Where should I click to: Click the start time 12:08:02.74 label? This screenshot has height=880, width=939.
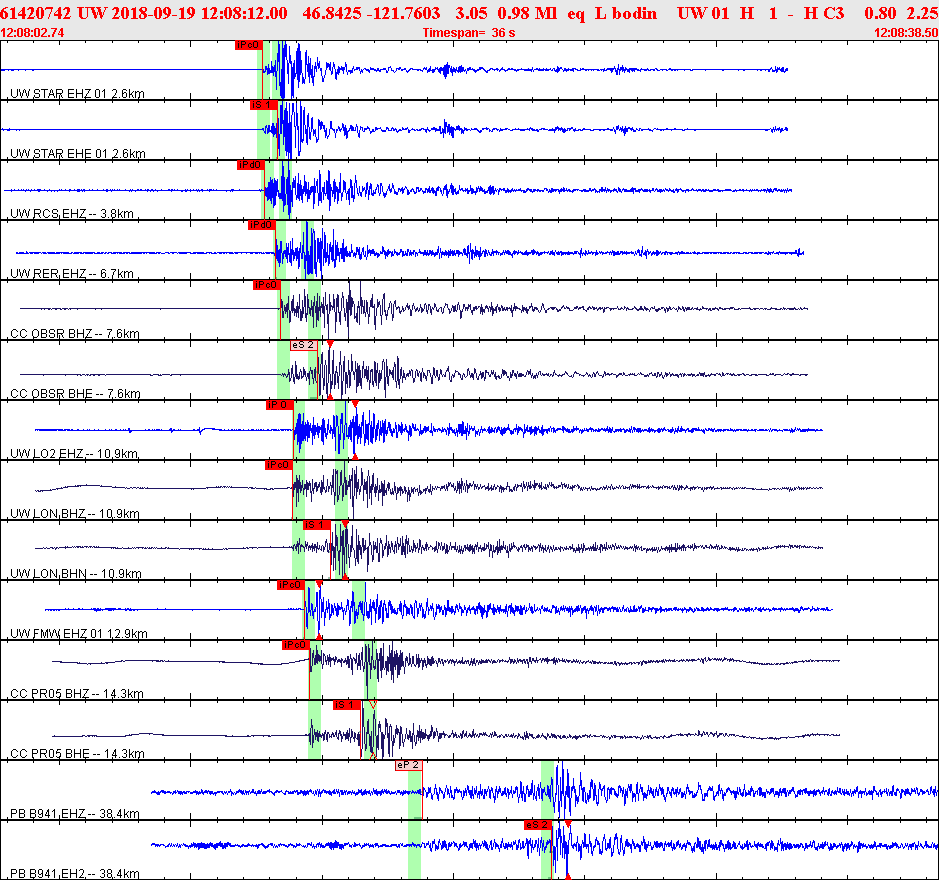33,33
